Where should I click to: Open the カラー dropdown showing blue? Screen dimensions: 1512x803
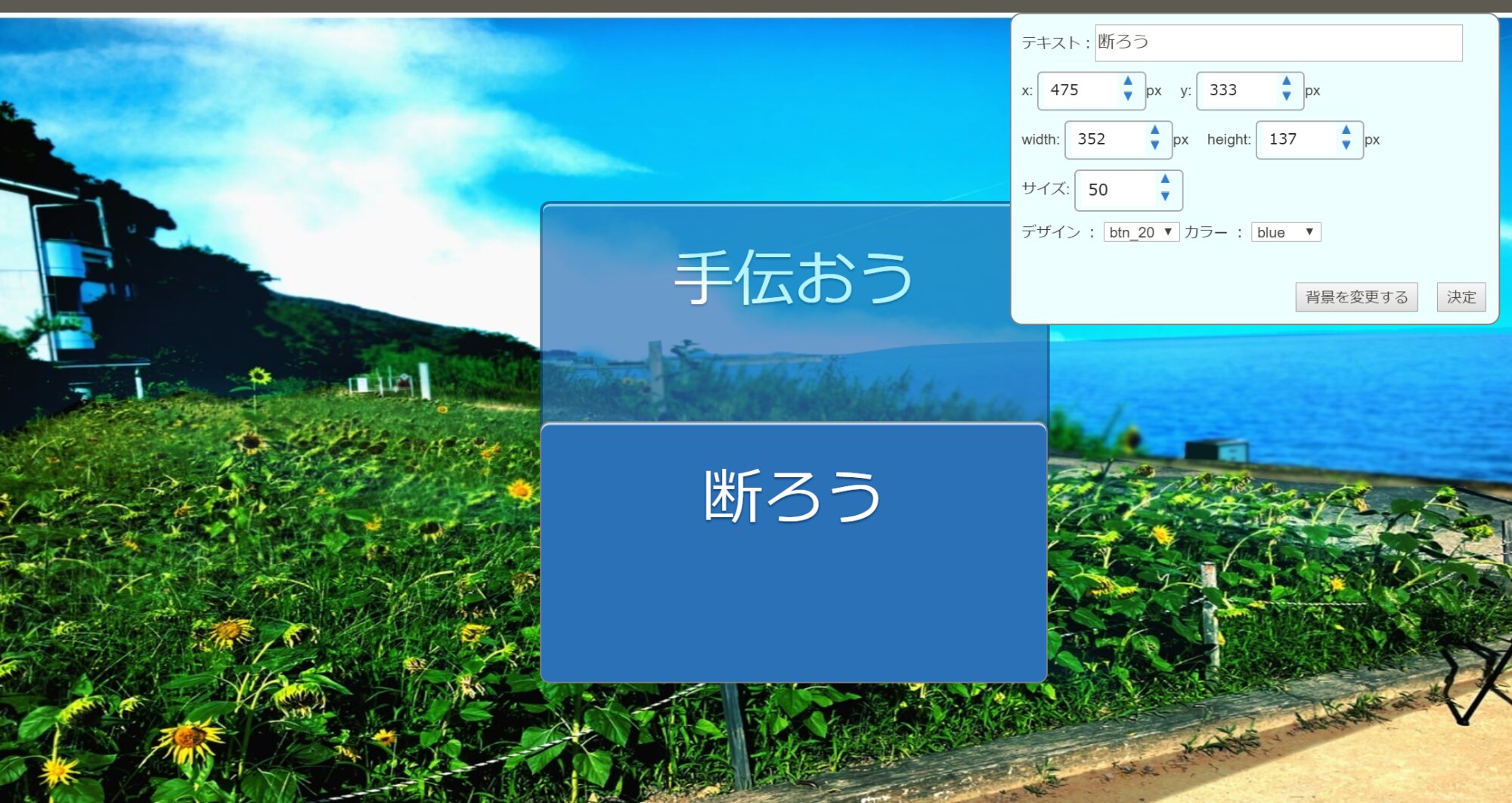tap(1286, 232)
